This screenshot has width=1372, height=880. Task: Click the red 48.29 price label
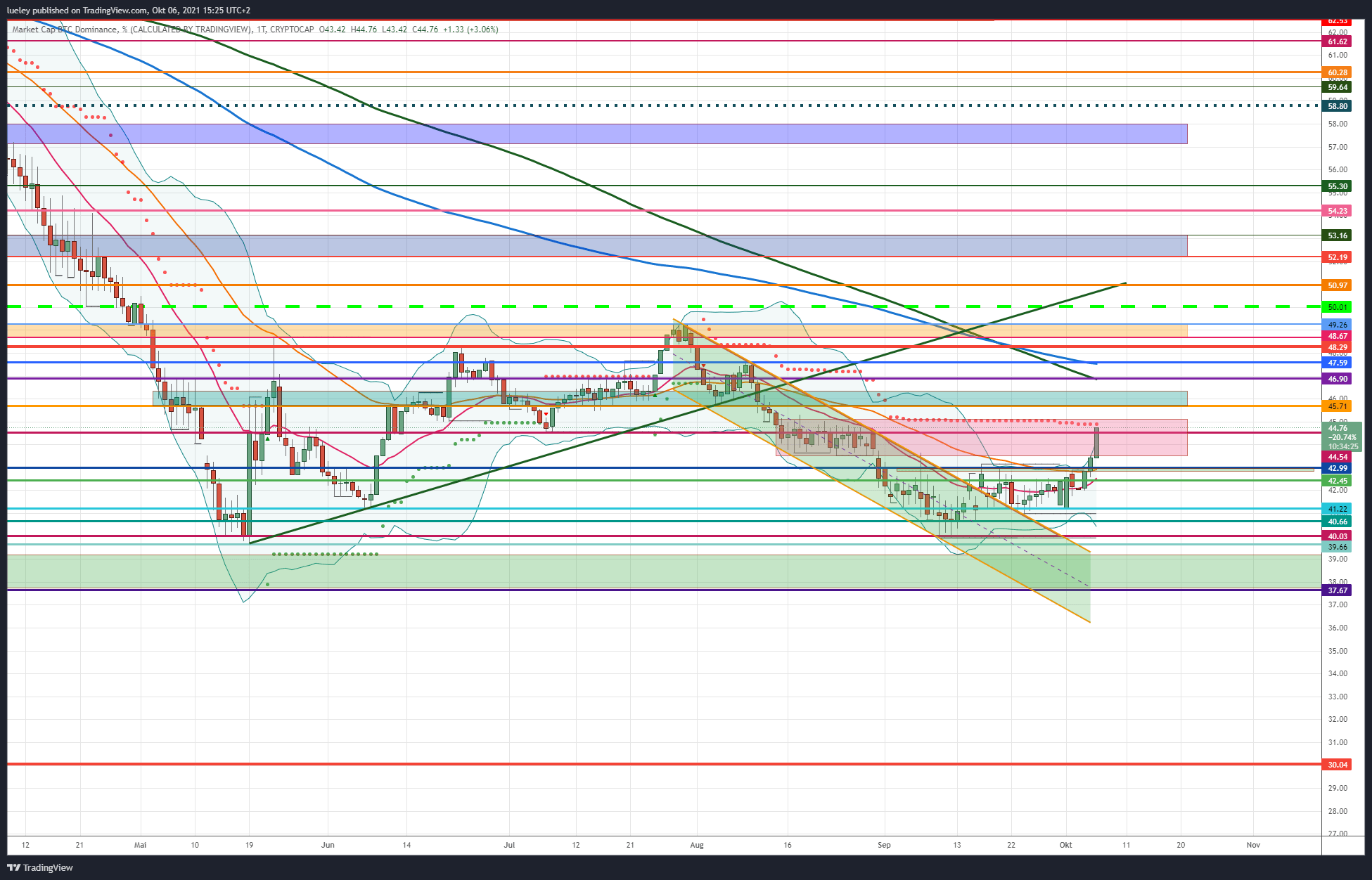(x=1337, y=347)
